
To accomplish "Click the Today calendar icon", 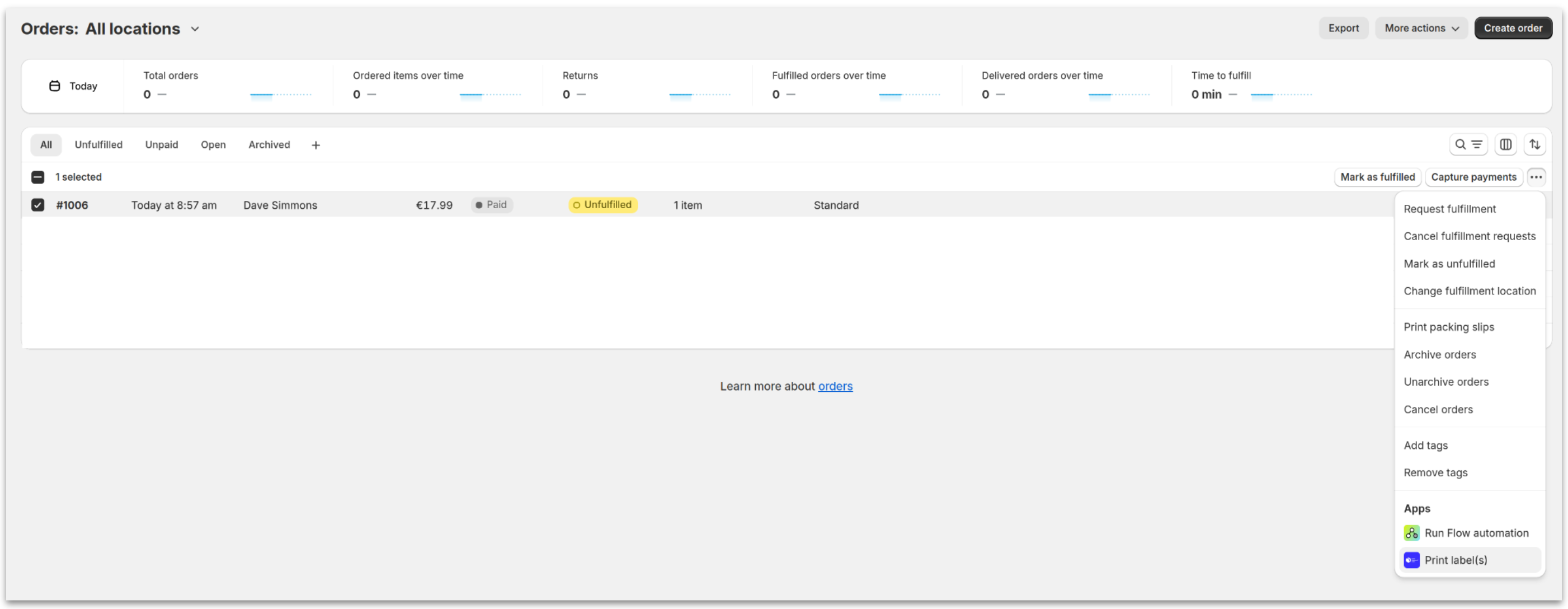I will click(x=54, y=86).
